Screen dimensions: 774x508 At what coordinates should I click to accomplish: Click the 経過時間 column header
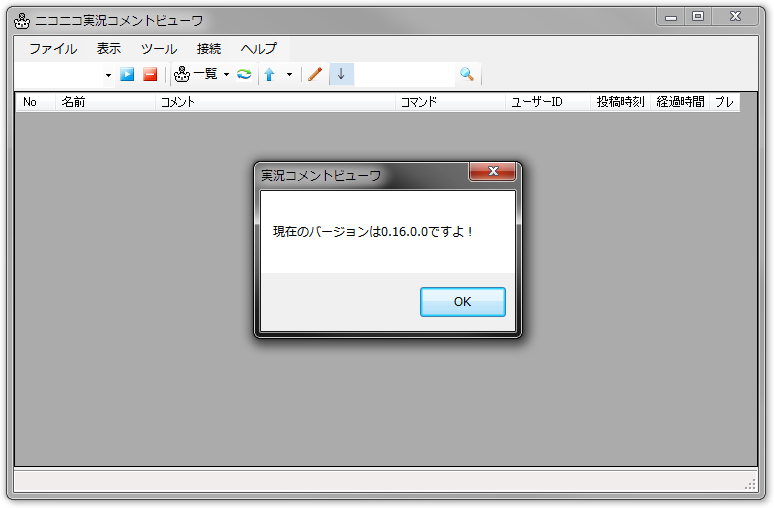tap(680, 102)
